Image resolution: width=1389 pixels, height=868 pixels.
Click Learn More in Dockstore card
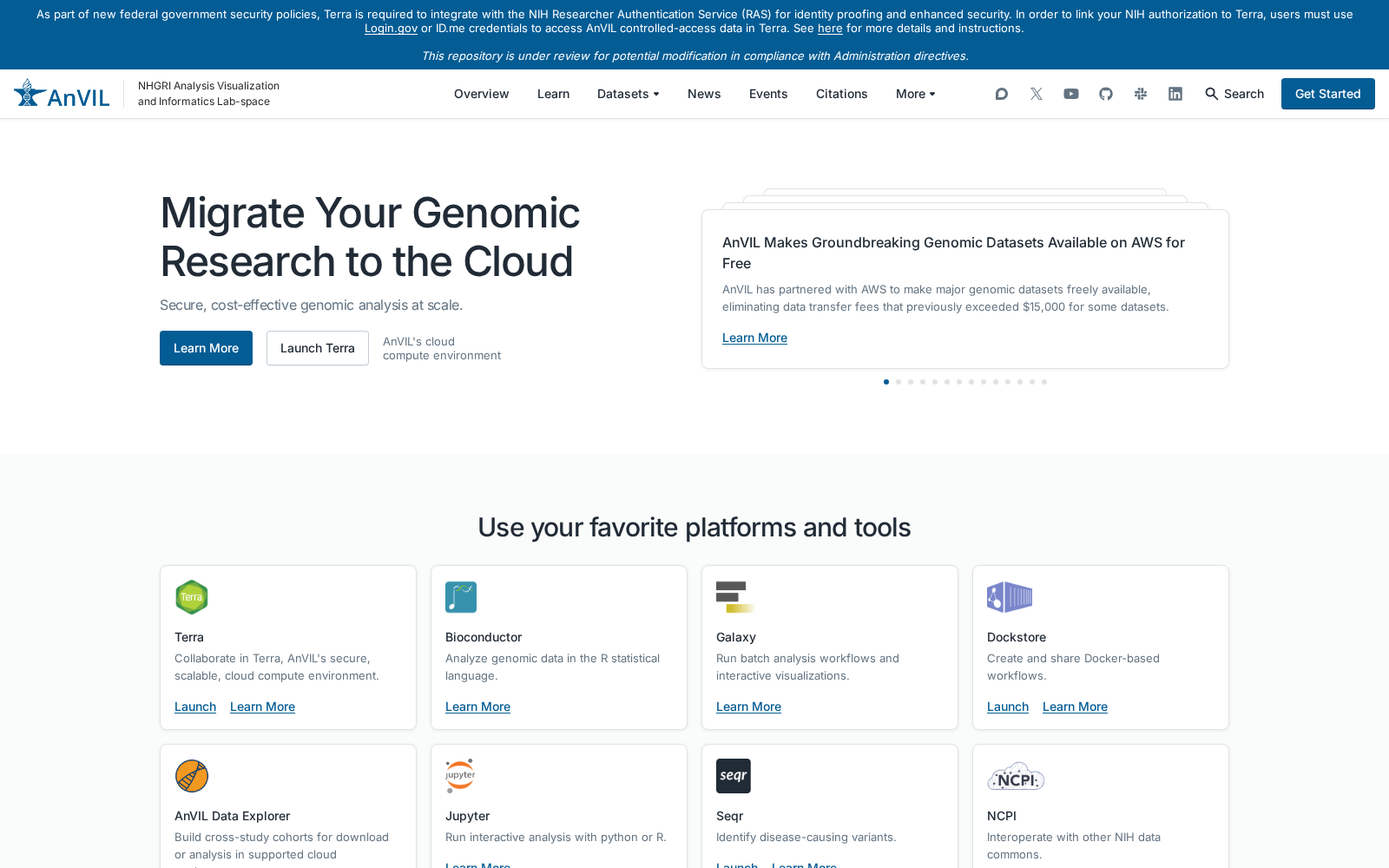click(1075, 707)
